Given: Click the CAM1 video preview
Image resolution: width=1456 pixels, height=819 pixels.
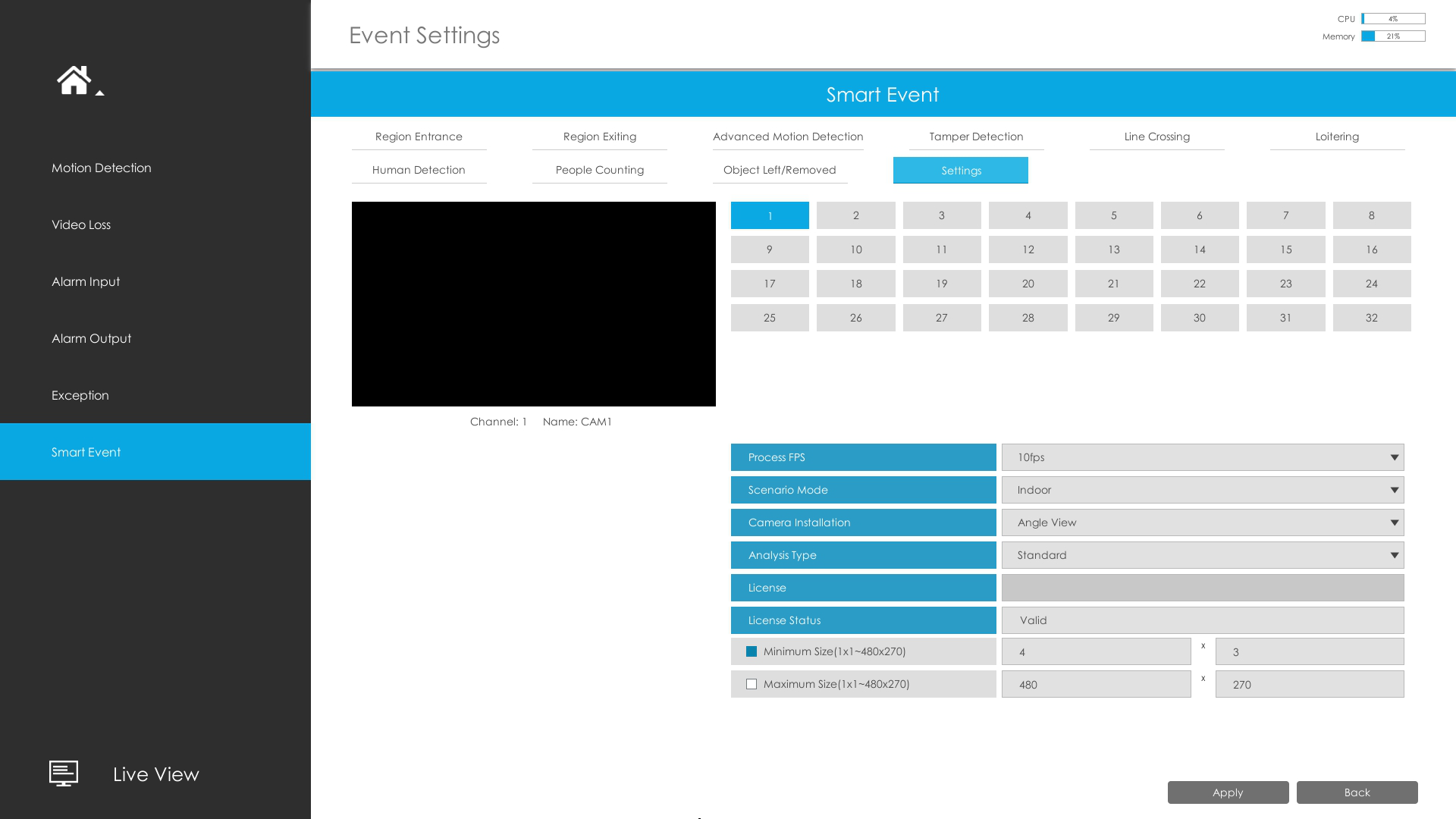Looking at the screenshot, I should pos(533,304).
